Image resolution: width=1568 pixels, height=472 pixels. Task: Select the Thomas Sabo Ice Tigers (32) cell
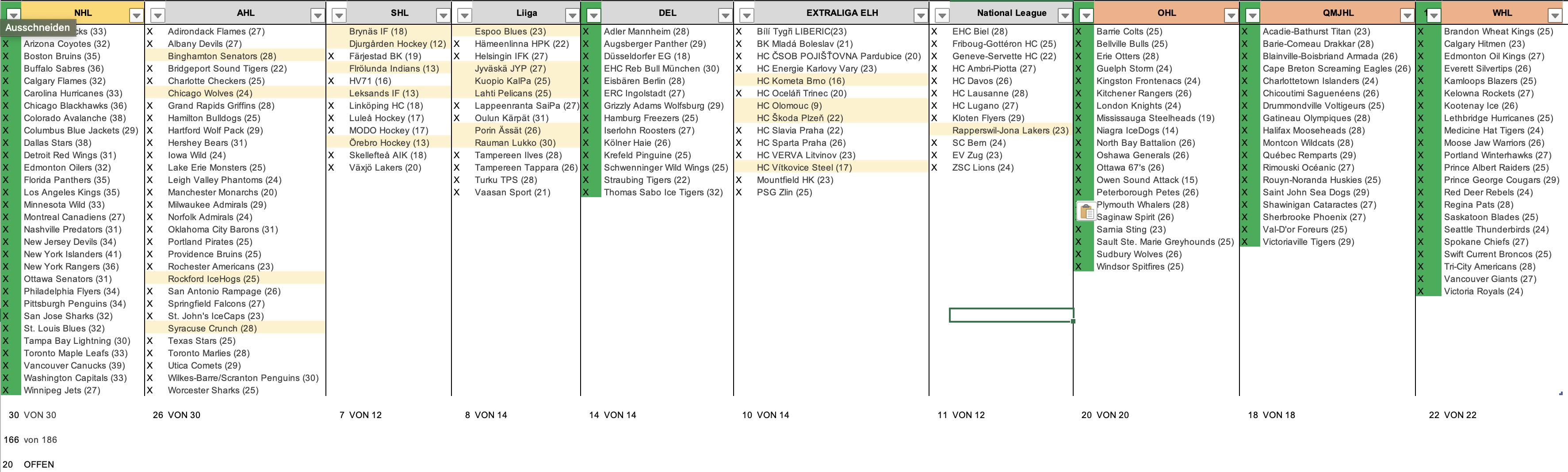pyautogui.click(x=667, y=192)
